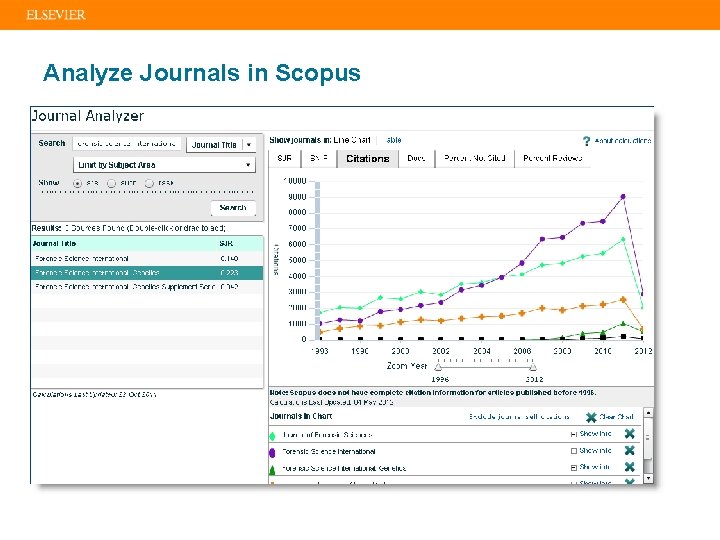Image resolution: width=720 pixels, height=540 pixels.
Task: Switch to the SJR chart tab
Action: [284, 158]
